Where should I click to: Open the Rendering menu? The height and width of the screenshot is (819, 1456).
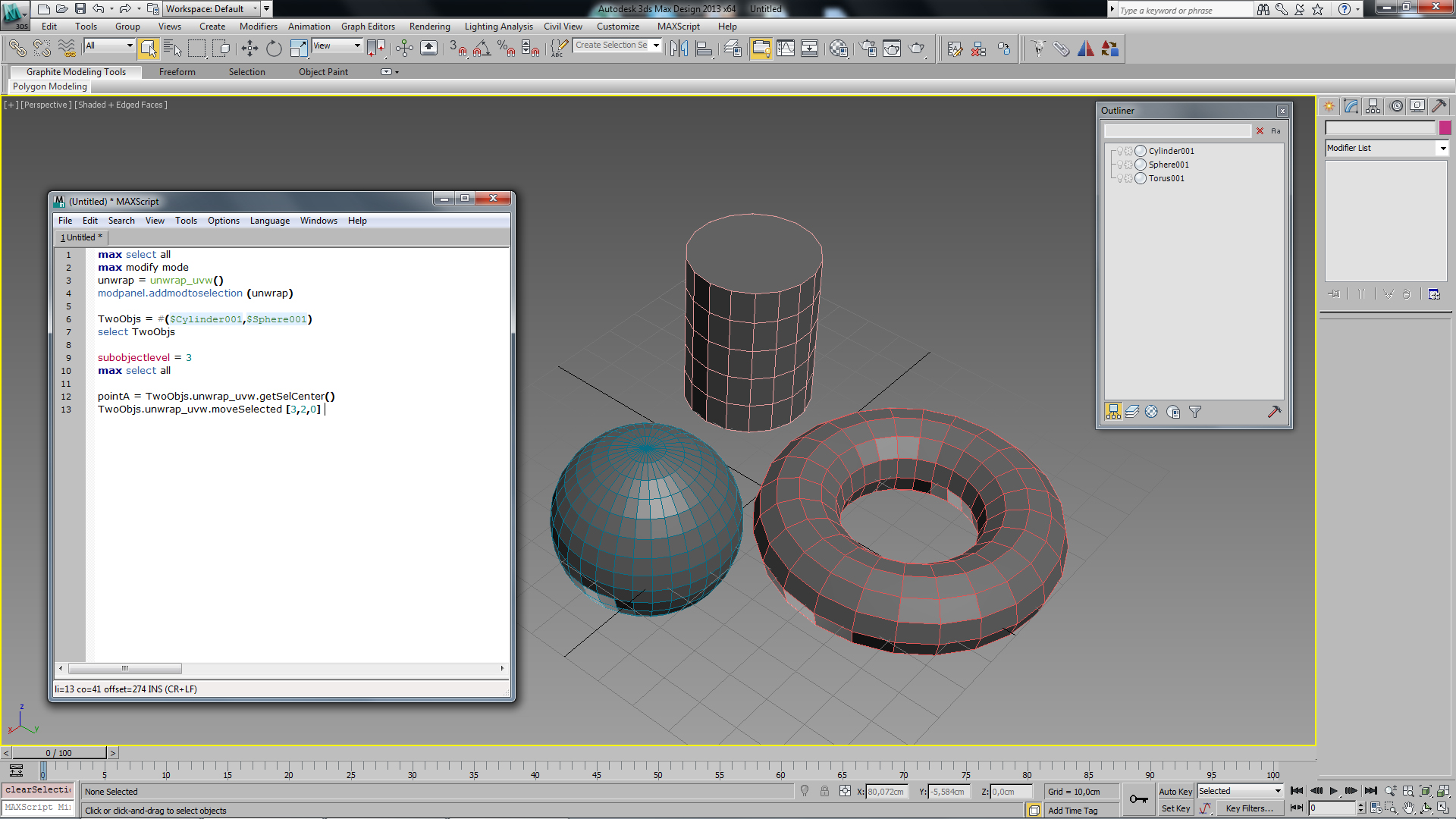[x=429, y=27]
